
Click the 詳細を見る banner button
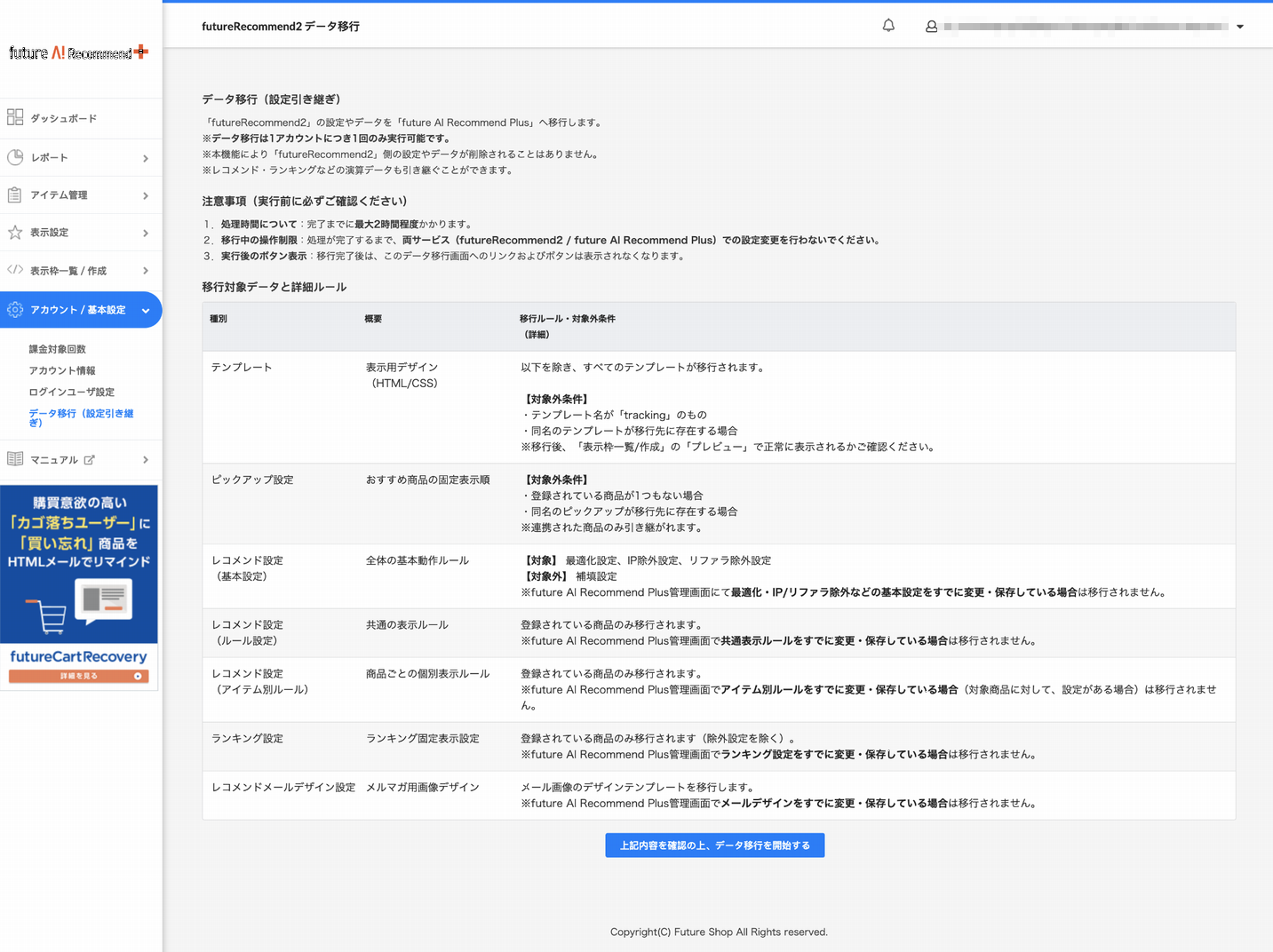79,676
